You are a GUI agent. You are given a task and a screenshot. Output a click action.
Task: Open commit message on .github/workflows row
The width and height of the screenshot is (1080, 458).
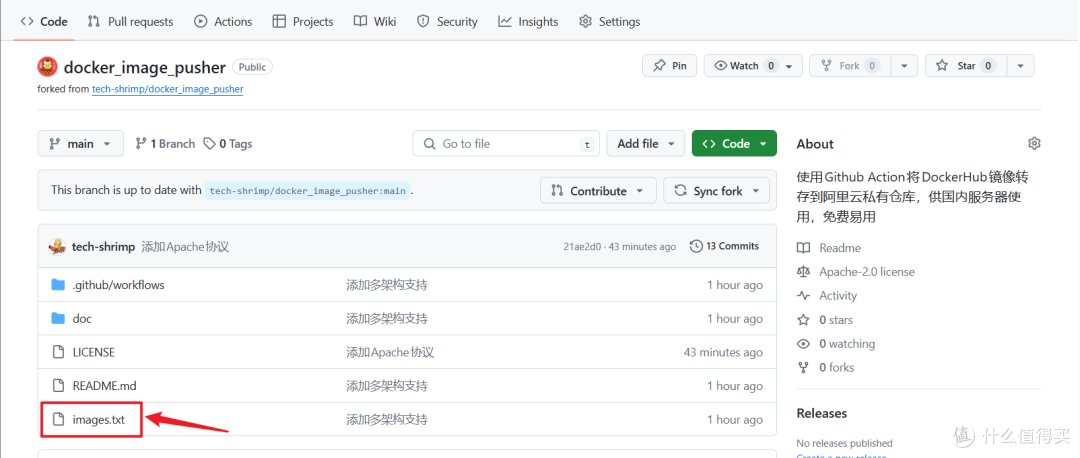click(x=387, y=284)
